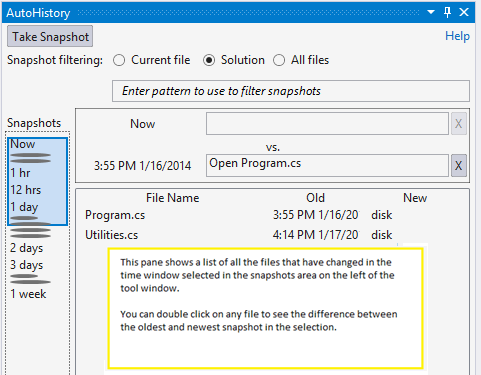
Task: Click the New column header
Action: [x=415, y=198]
